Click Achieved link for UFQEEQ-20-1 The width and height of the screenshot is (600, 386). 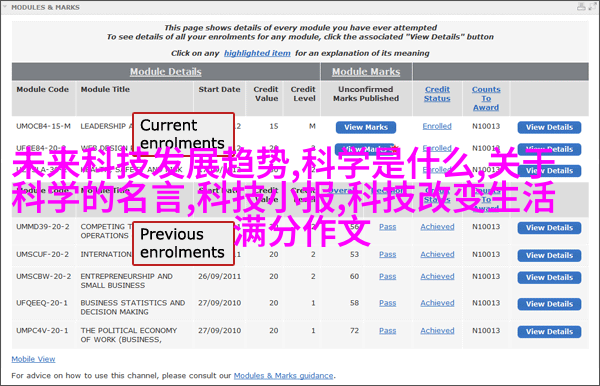click(437, 303)
